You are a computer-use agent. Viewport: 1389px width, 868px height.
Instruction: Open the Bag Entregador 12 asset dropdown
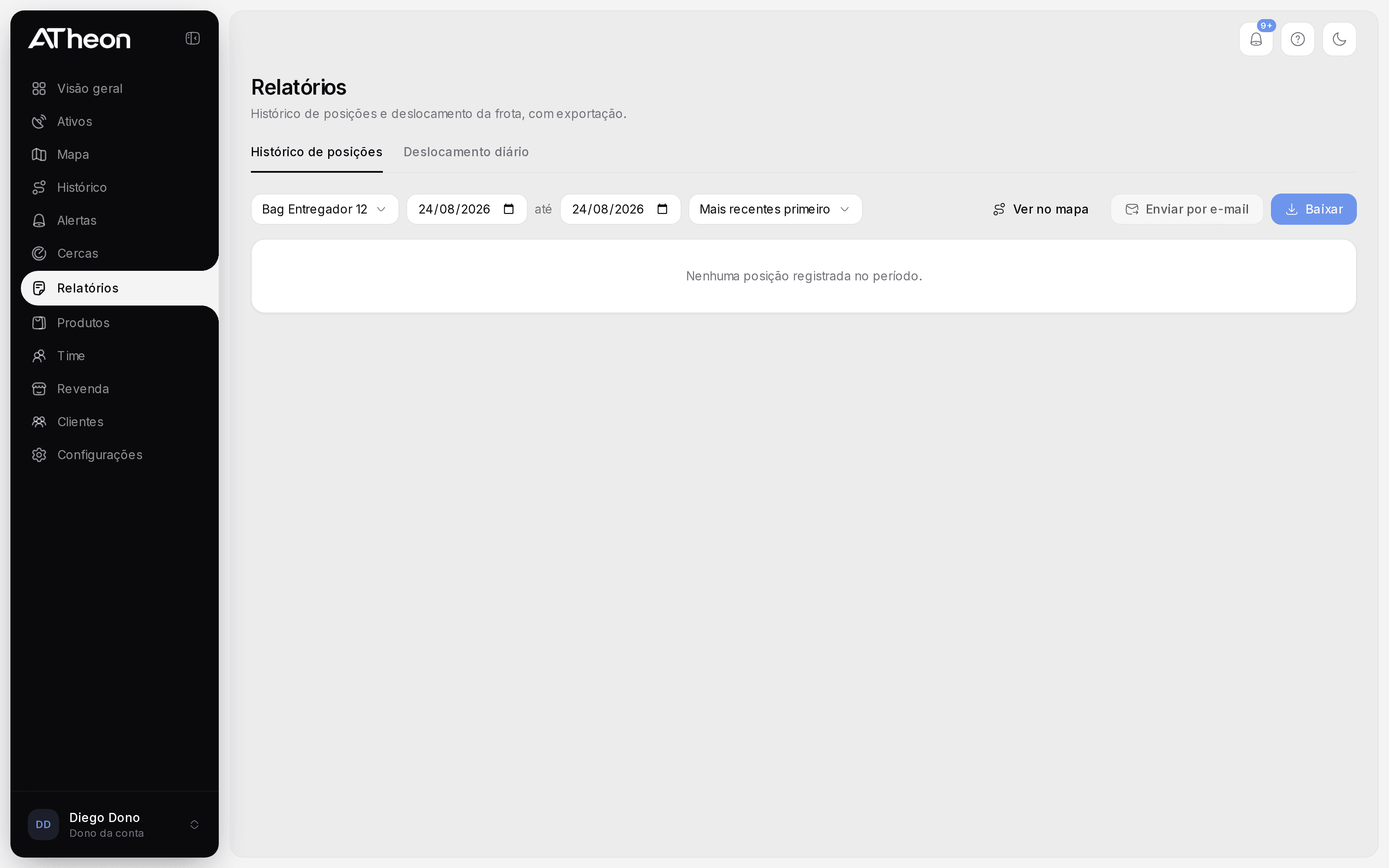click(x=325, y=209)
